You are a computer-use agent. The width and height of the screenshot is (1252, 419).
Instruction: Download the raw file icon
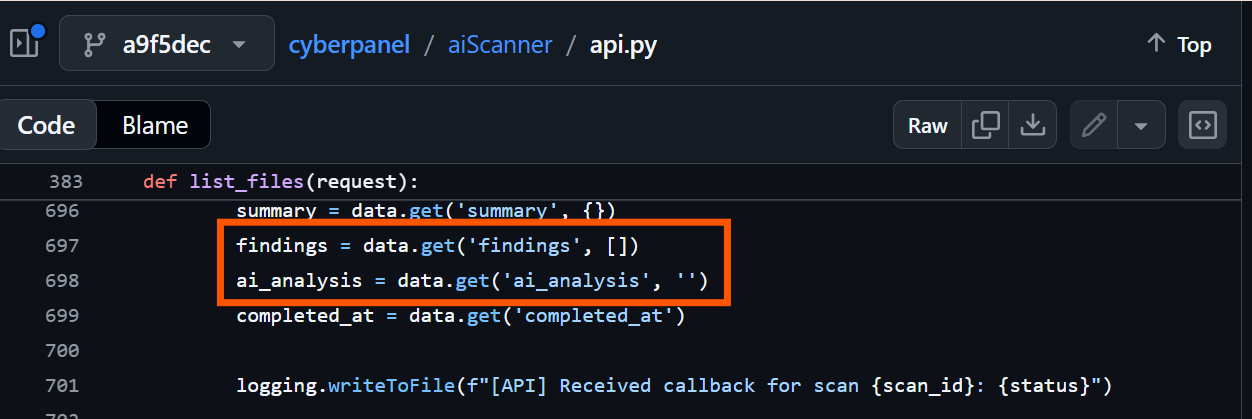tap(1032, 125)
